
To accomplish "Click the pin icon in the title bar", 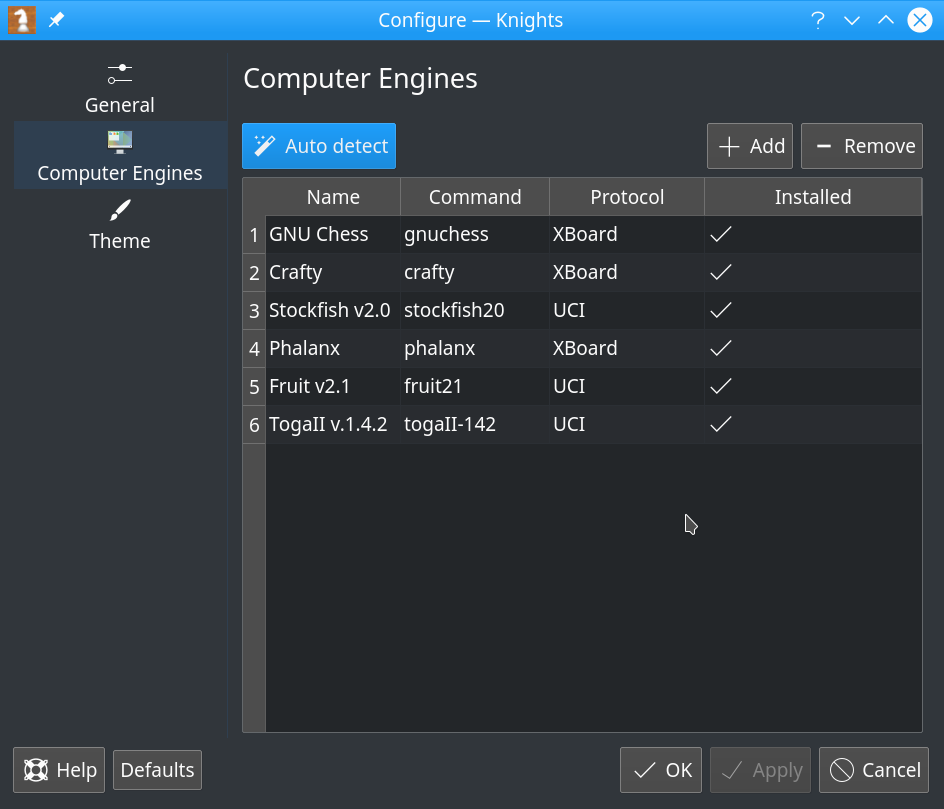I will coord(56,20).
